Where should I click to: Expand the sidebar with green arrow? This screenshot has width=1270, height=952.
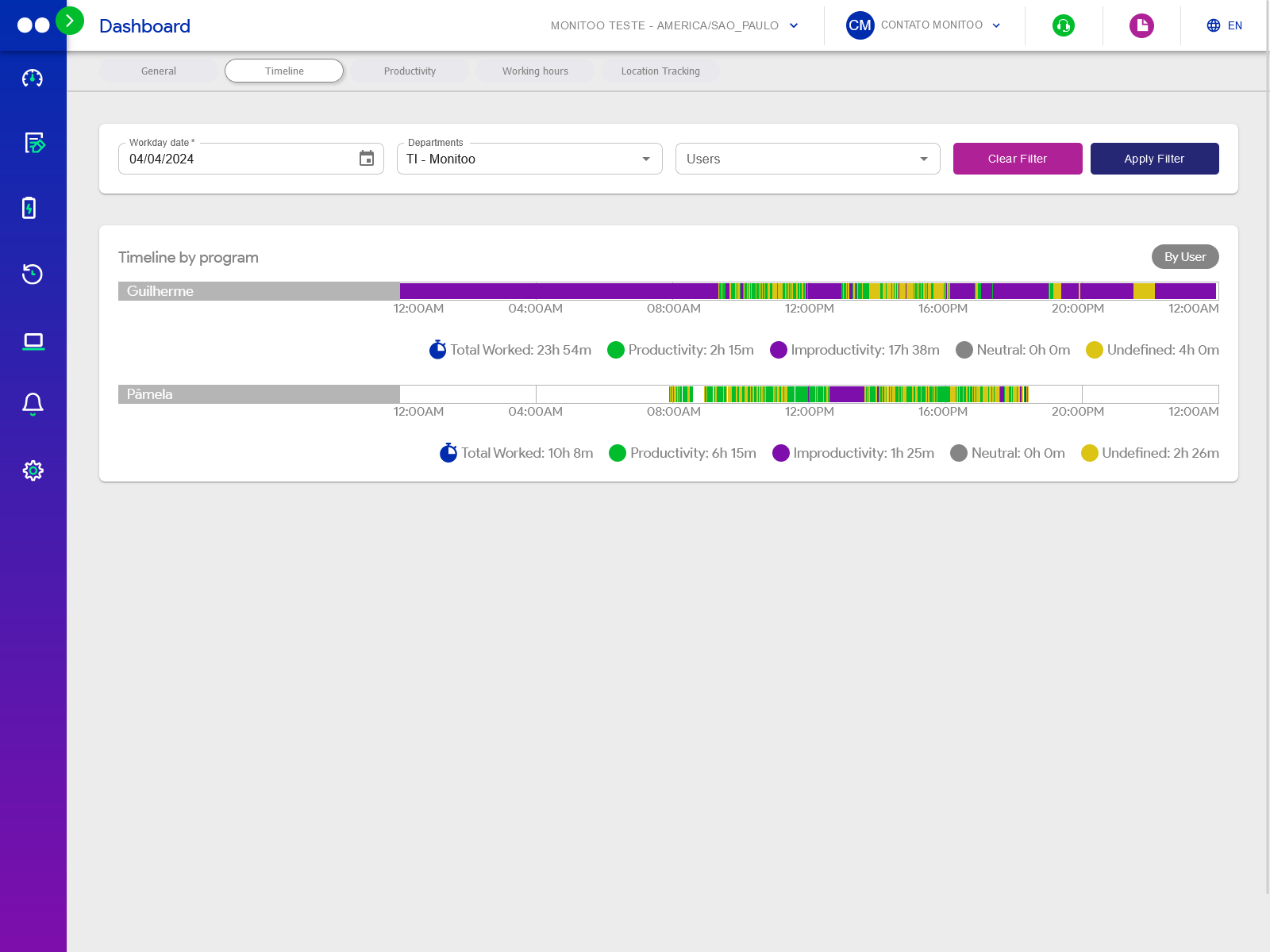pyautogui.click(x=70, y=21)
